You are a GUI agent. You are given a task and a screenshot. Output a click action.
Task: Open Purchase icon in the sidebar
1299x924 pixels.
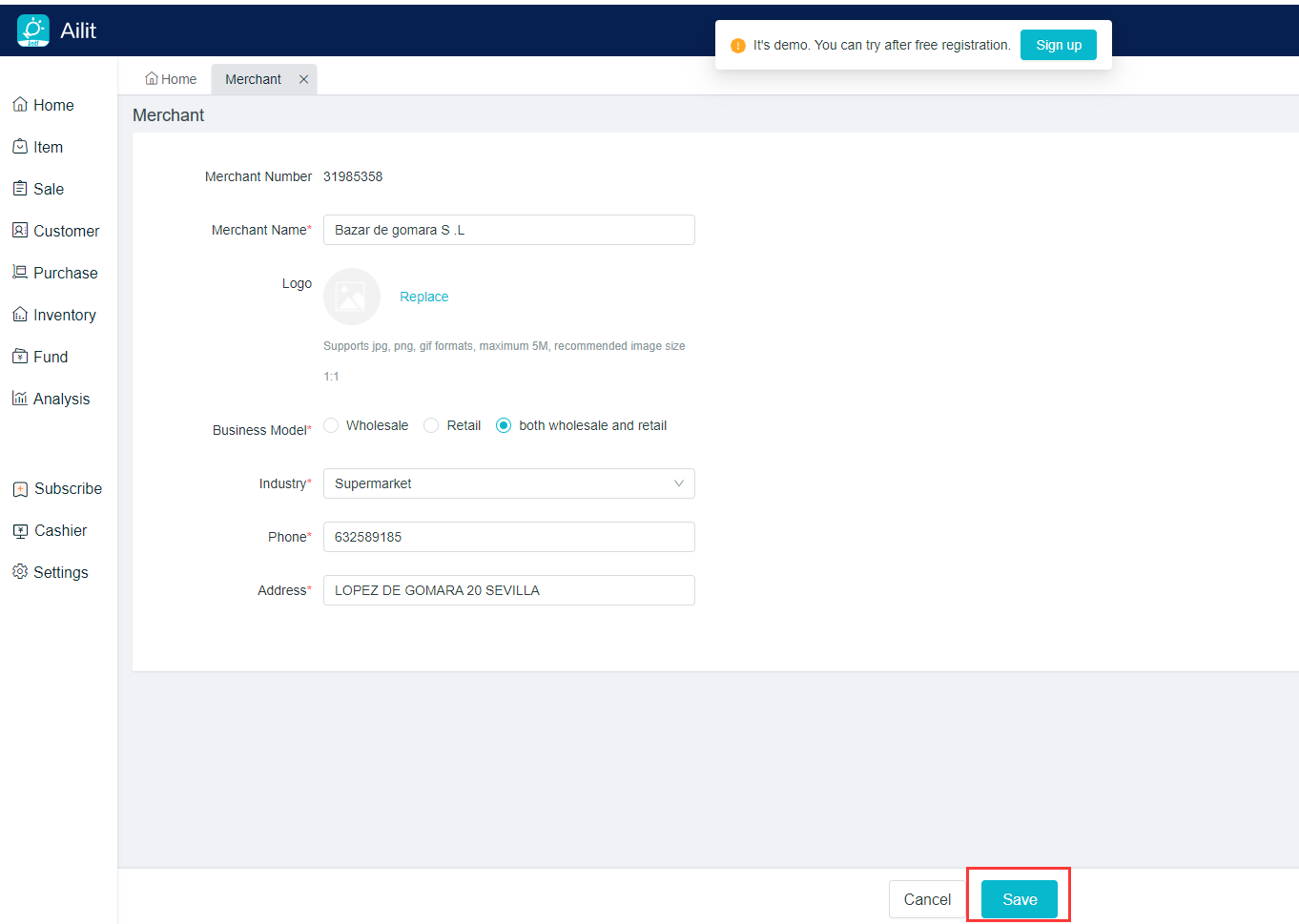[x=20, y=273]
